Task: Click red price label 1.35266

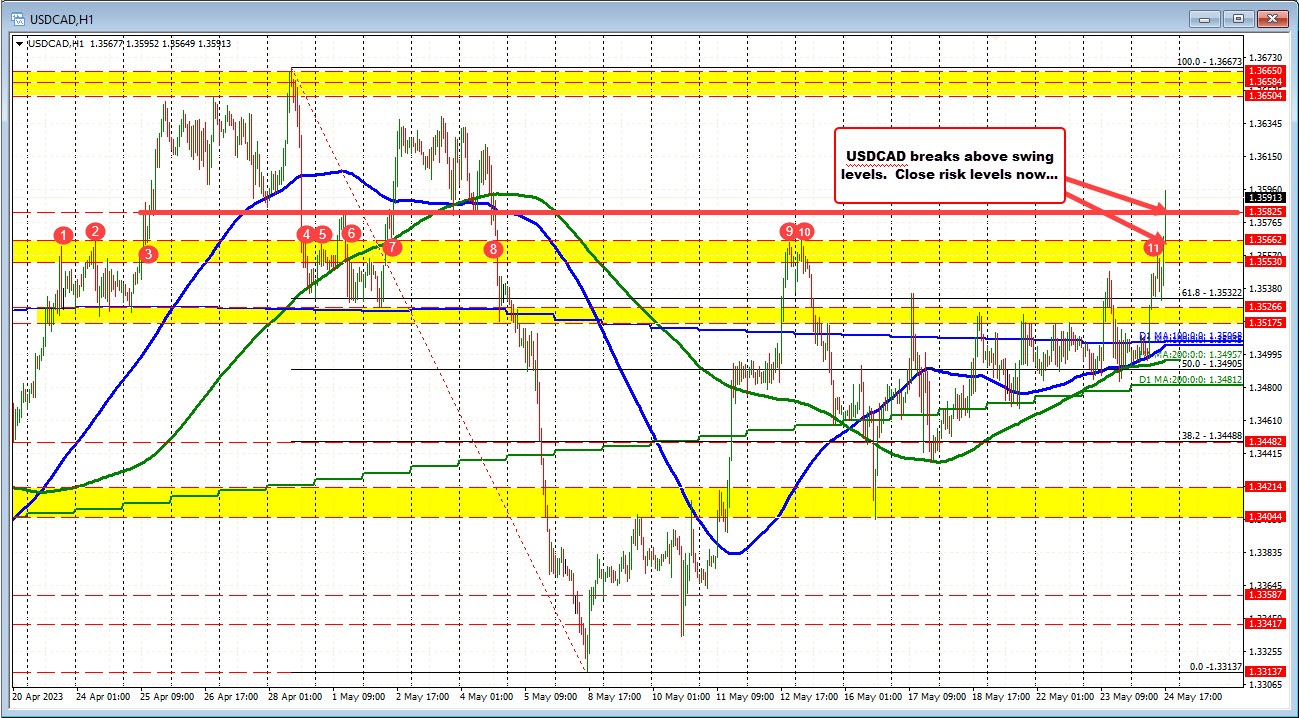Action: point(1264,307)
